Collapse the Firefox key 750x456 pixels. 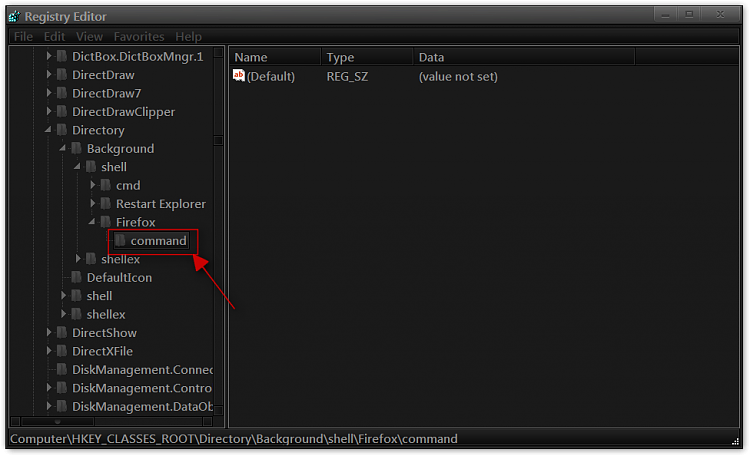(x=92, y=222)
